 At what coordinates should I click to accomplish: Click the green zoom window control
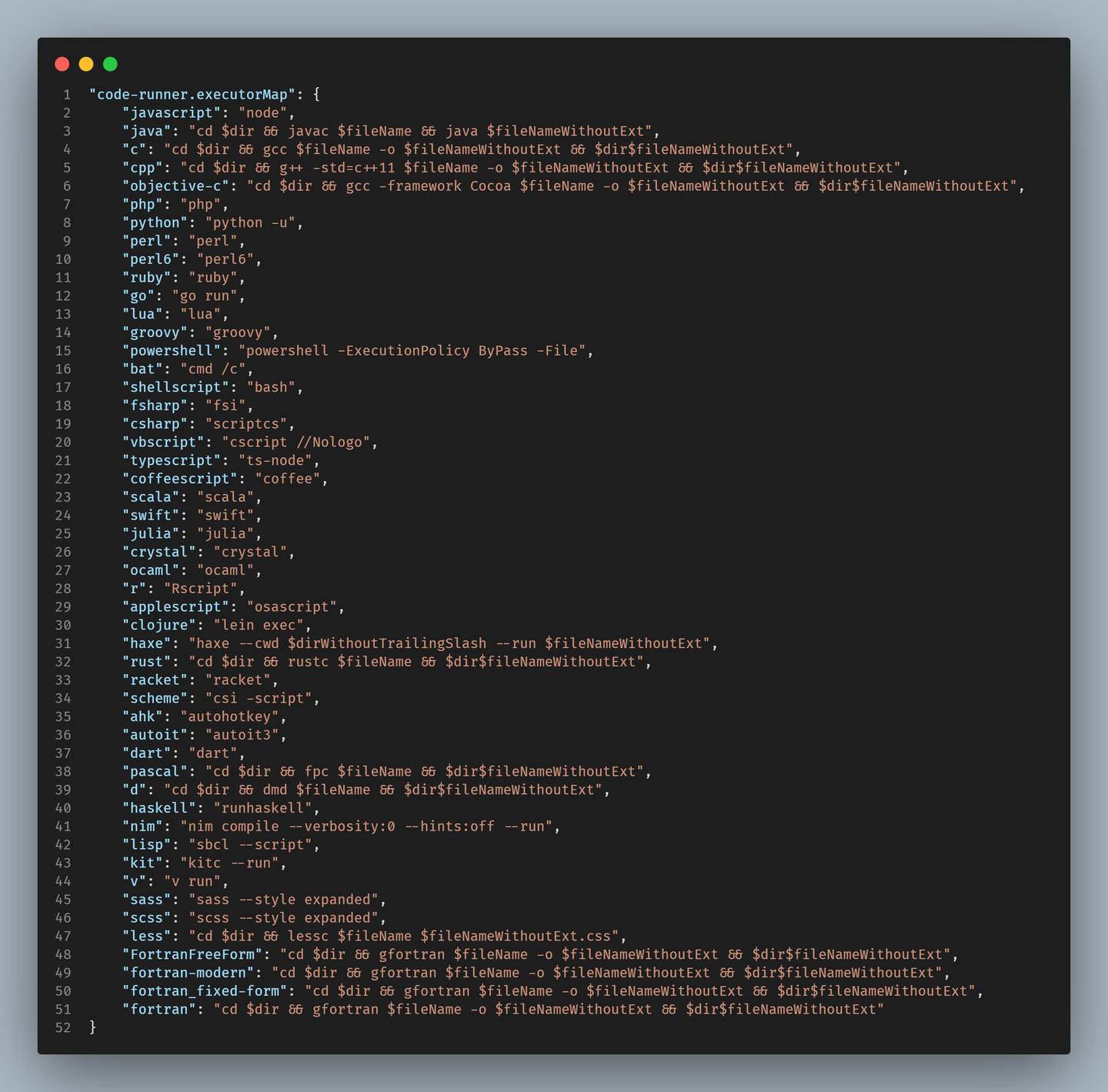(110, 64)
